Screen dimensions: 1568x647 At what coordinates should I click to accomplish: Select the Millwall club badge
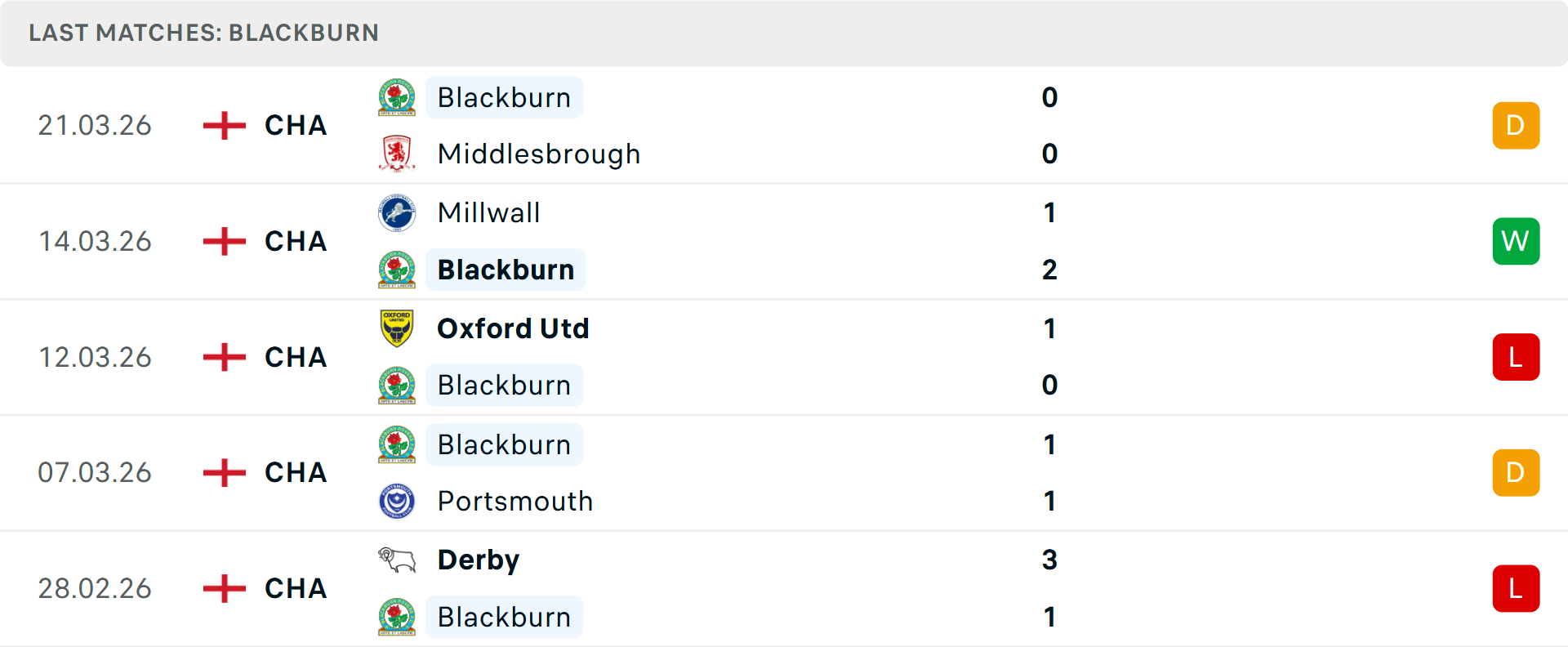[397, 214]
